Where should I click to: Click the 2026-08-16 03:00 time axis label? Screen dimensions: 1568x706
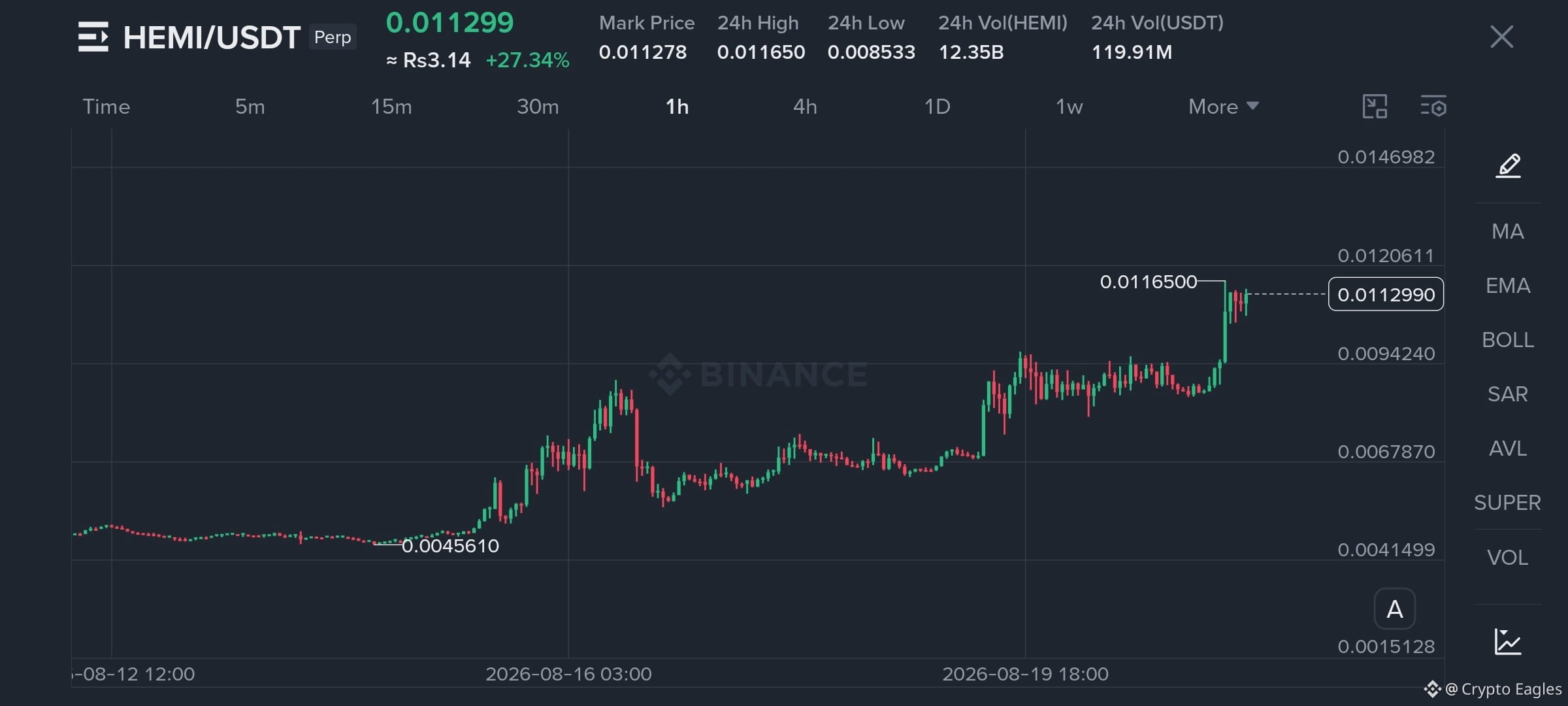pos(568,674)
